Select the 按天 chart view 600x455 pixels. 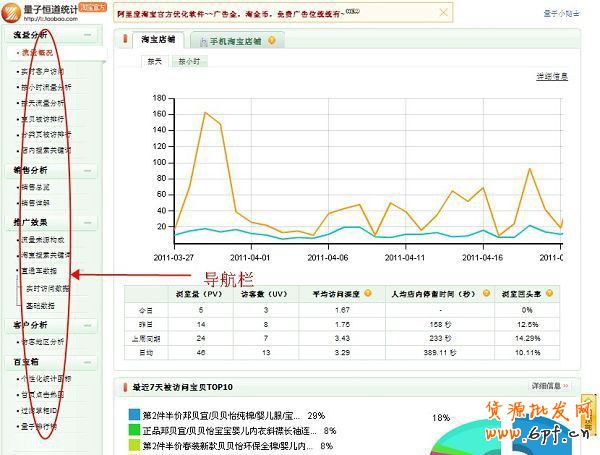(x=155, y=61)
